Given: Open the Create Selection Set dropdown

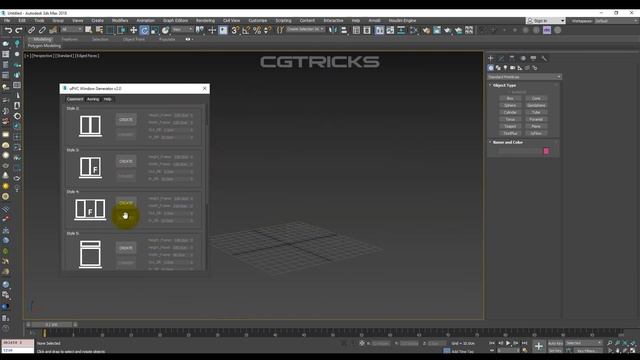Looking at the screenshot, I should 305,29.
